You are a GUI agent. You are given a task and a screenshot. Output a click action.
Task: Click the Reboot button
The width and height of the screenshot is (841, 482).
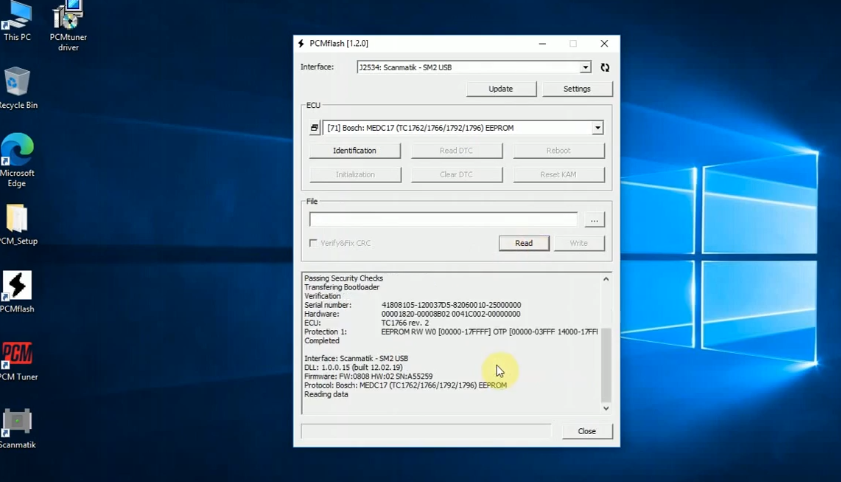pos(558,151)
